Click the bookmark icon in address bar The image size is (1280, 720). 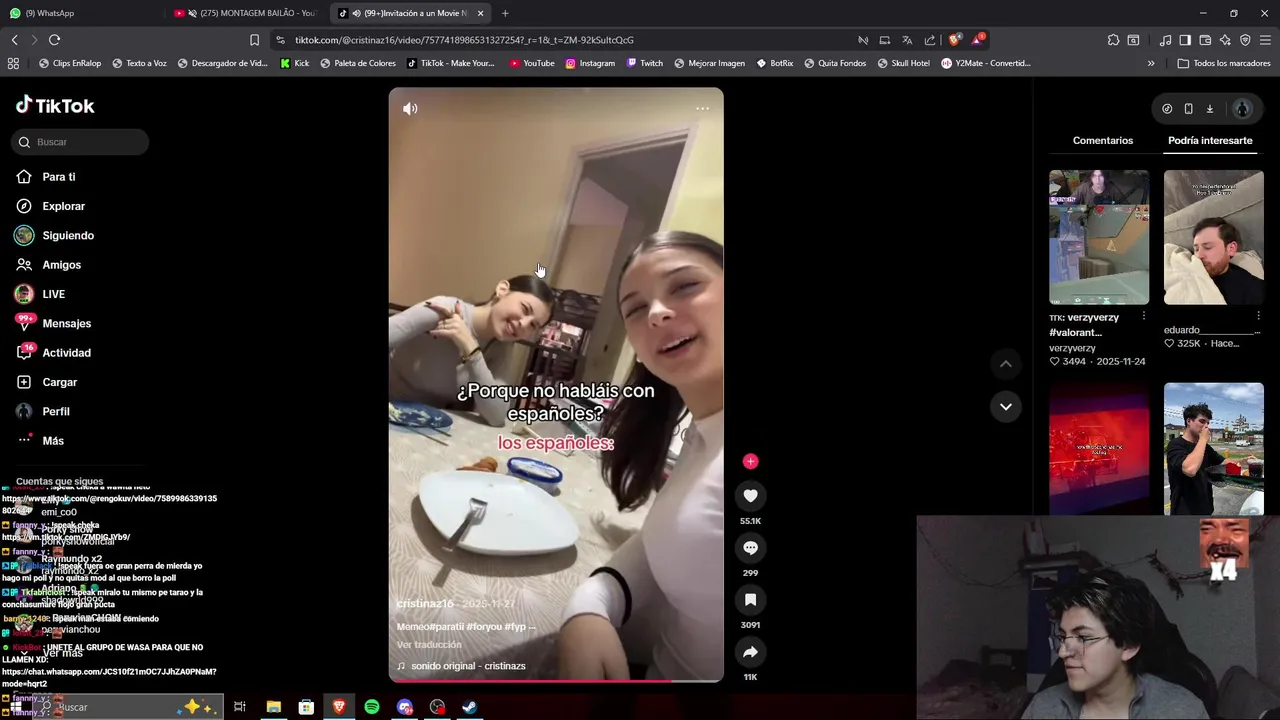[x=254, y=40]
